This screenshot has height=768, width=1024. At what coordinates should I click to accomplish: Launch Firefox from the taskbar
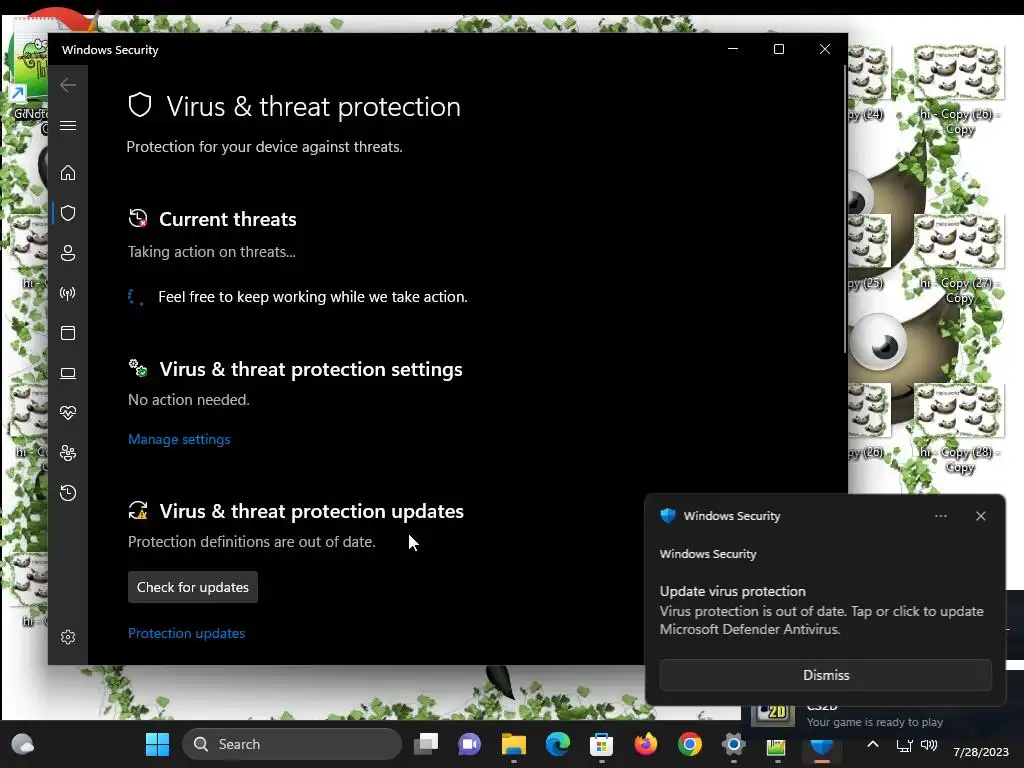tap(646, 744)
